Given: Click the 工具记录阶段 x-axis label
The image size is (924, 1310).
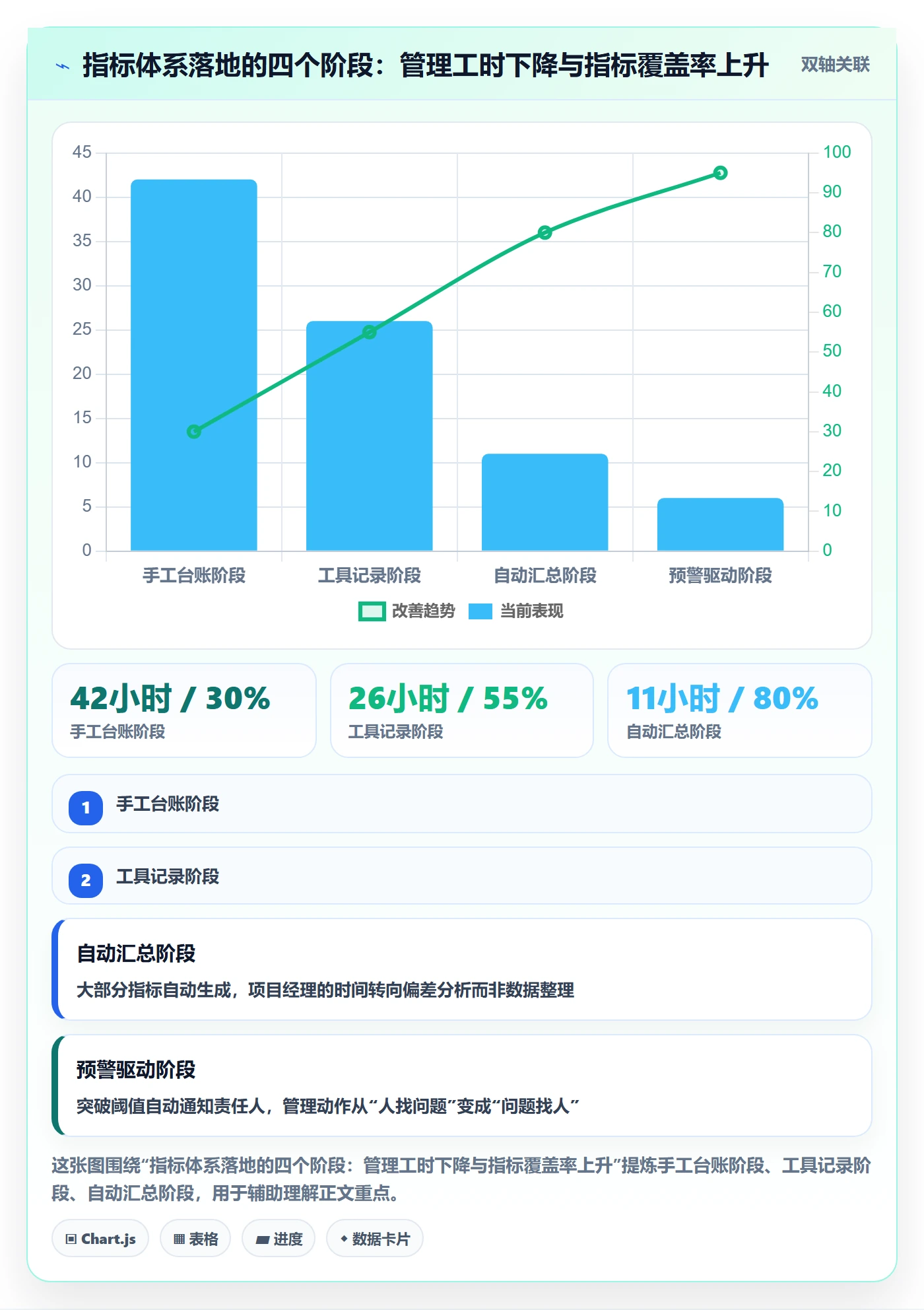Looking at the screenshot, I should 370,576.
